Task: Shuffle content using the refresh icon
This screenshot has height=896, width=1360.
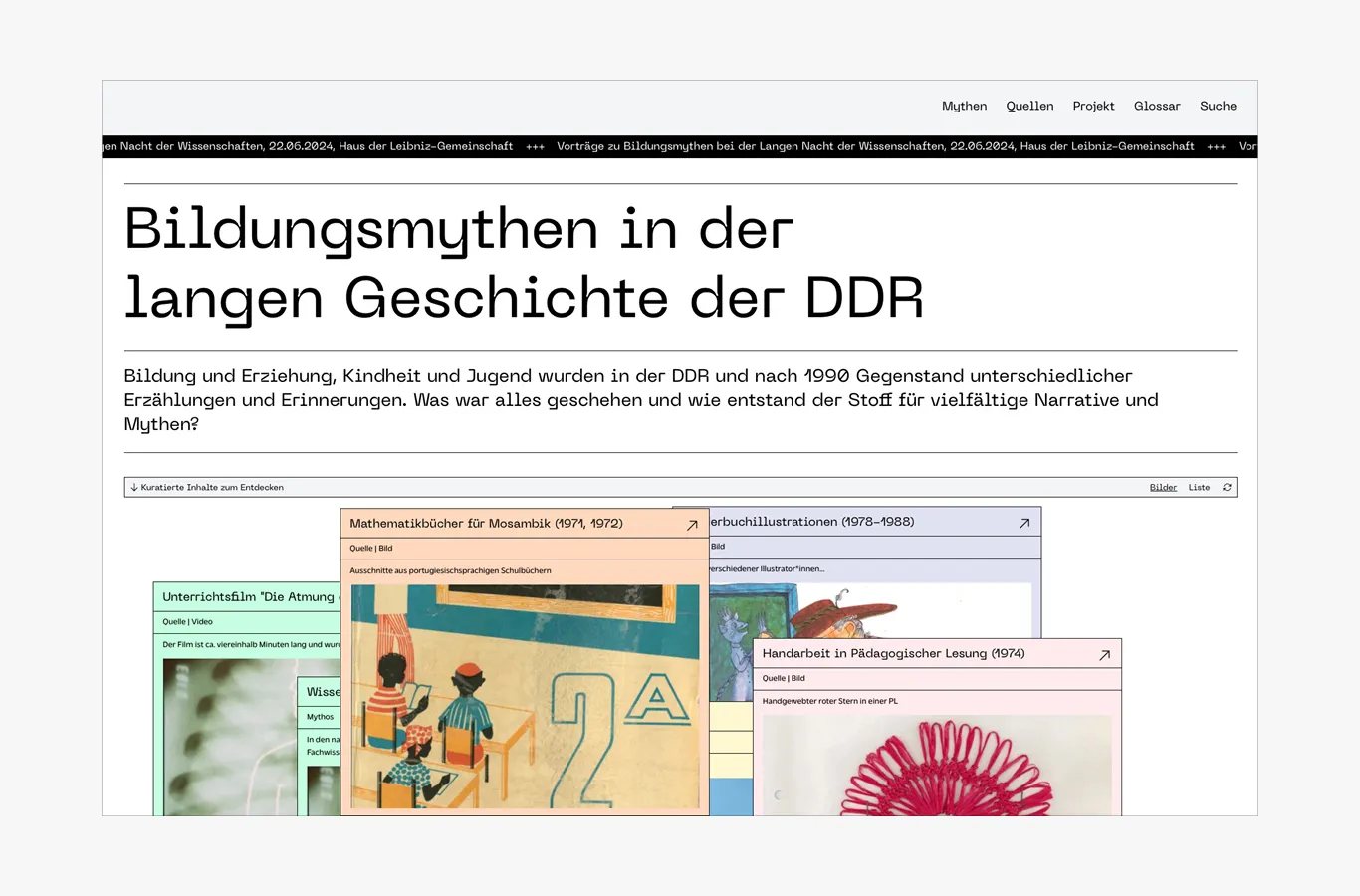Action: pyautogui.click(x=1227, y=487)
